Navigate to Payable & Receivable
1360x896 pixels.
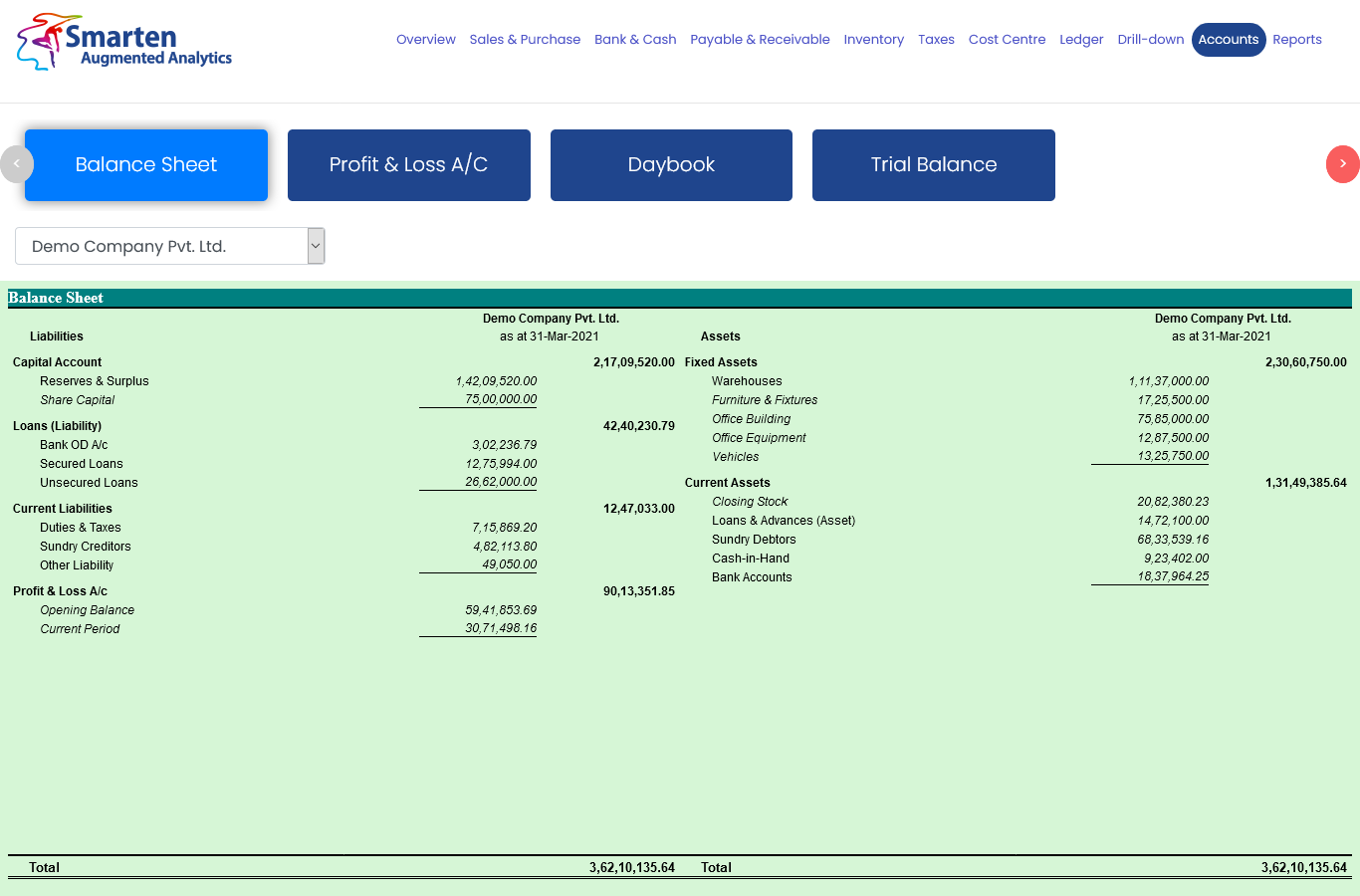(x=760, y=40)
